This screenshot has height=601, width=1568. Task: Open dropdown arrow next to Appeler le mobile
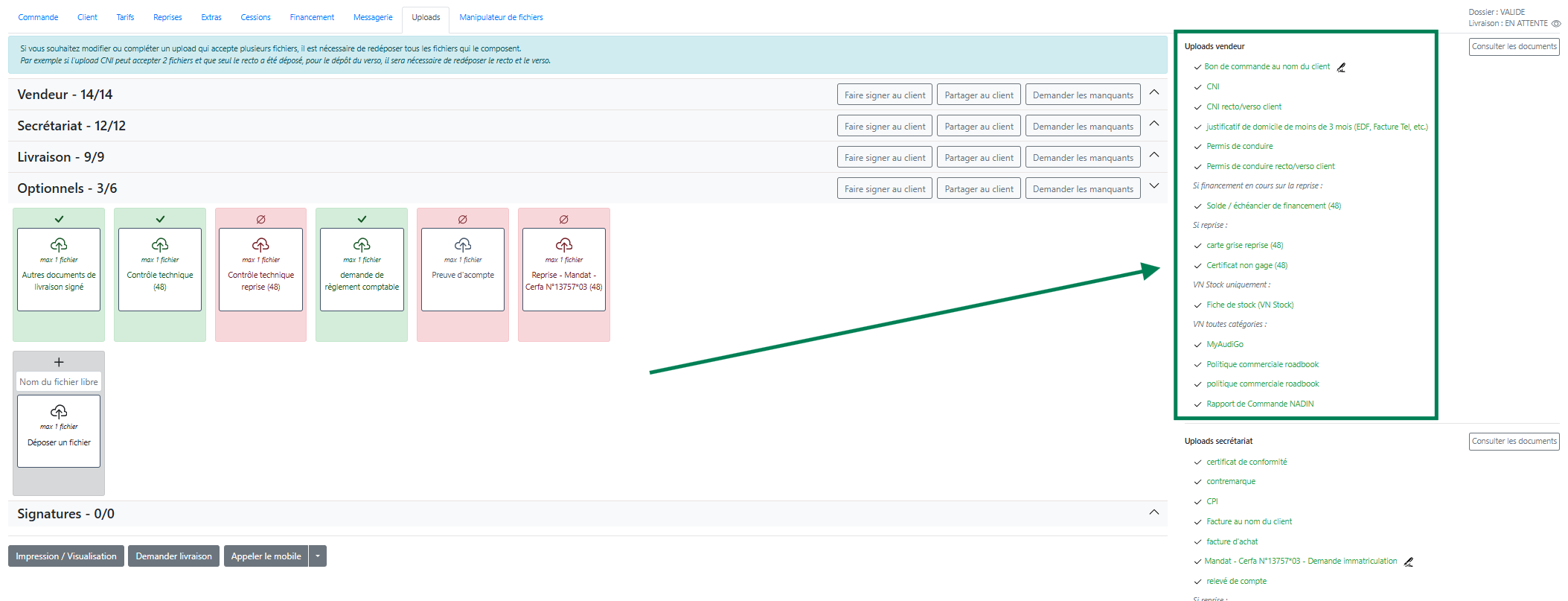pos(318,556)
